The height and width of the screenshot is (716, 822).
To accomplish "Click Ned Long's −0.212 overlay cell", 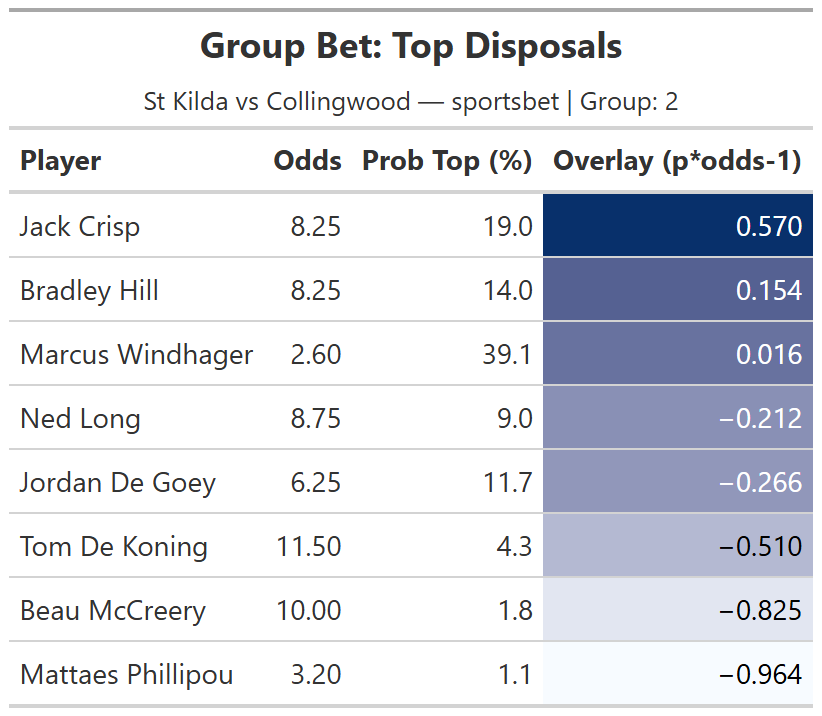I will tap(677, 418).
